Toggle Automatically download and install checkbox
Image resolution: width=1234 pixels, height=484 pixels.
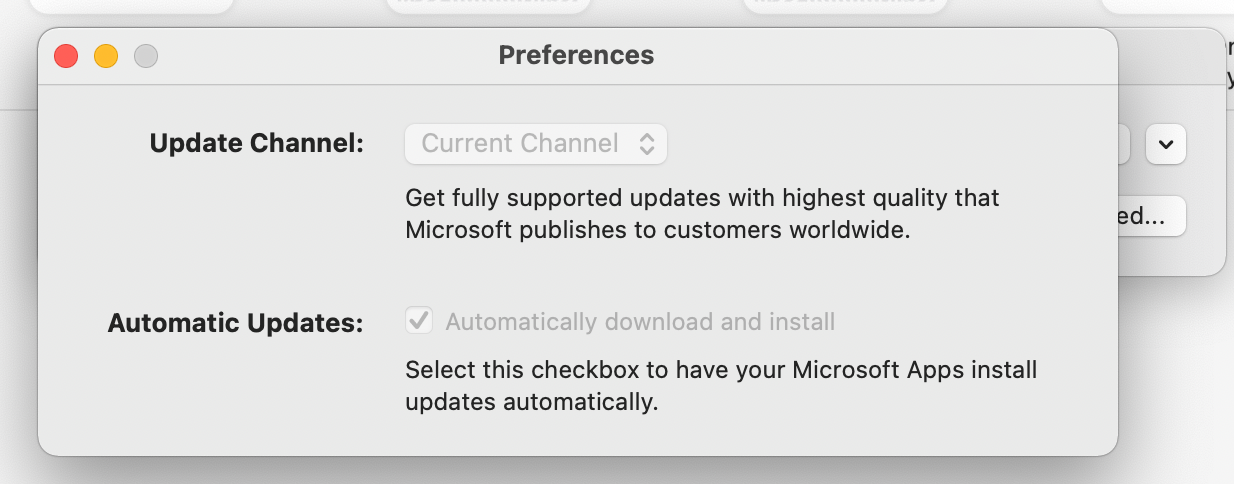coord(419,321)
